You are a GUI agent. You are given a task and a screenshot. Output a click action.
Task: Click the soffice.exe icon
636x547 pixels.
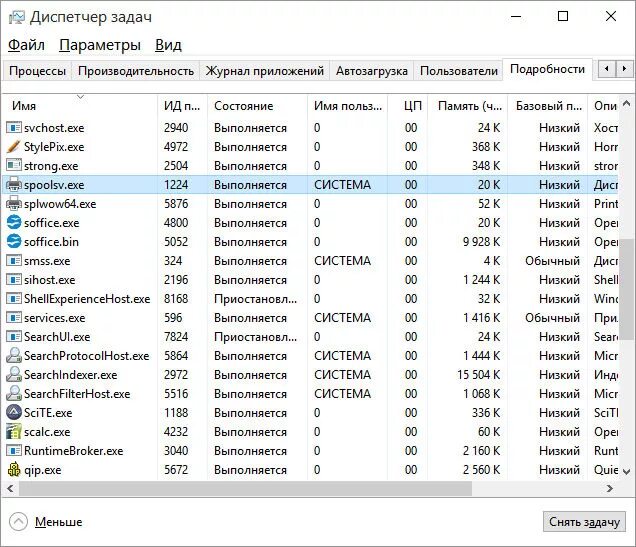[x=13, y=223]
